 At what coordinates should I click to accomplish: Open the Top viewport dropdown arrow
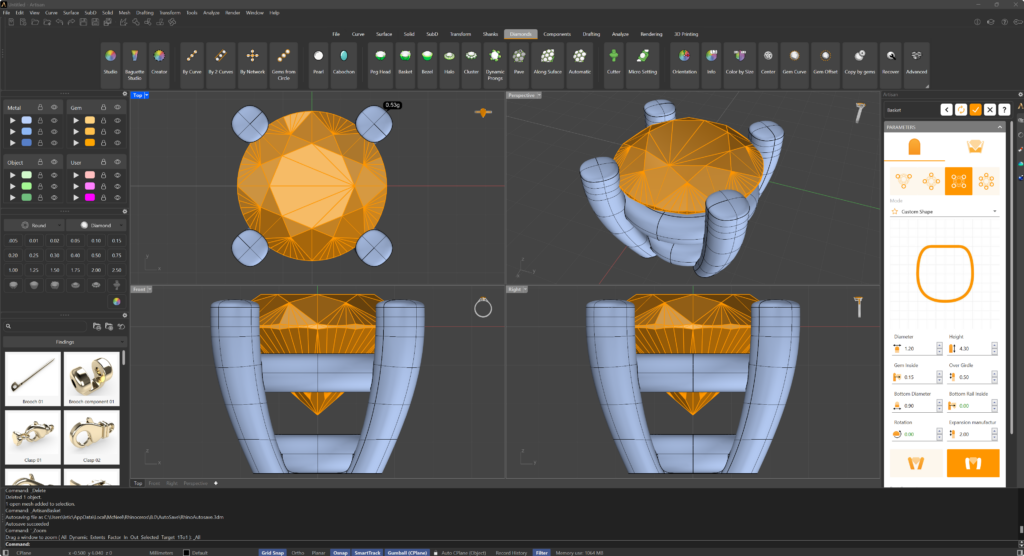pos(146,95)
